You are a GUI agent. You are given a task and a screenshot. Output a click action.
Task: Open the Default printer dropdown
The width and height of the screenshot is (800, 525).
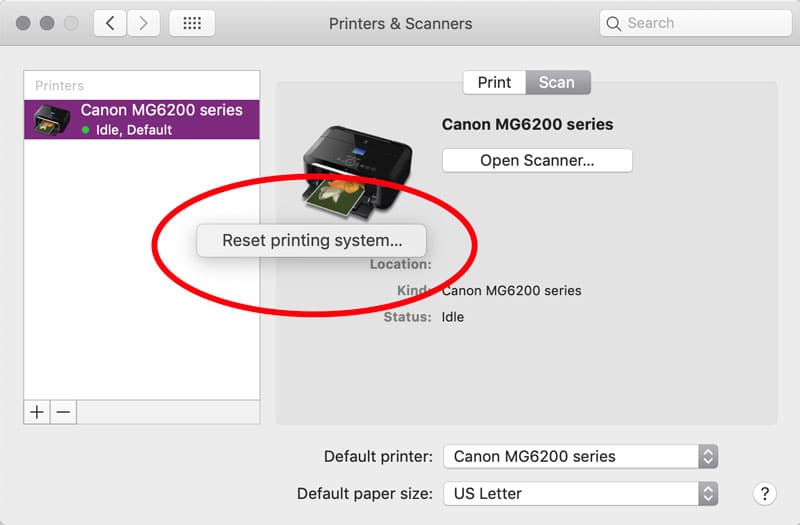click(580, 456)
